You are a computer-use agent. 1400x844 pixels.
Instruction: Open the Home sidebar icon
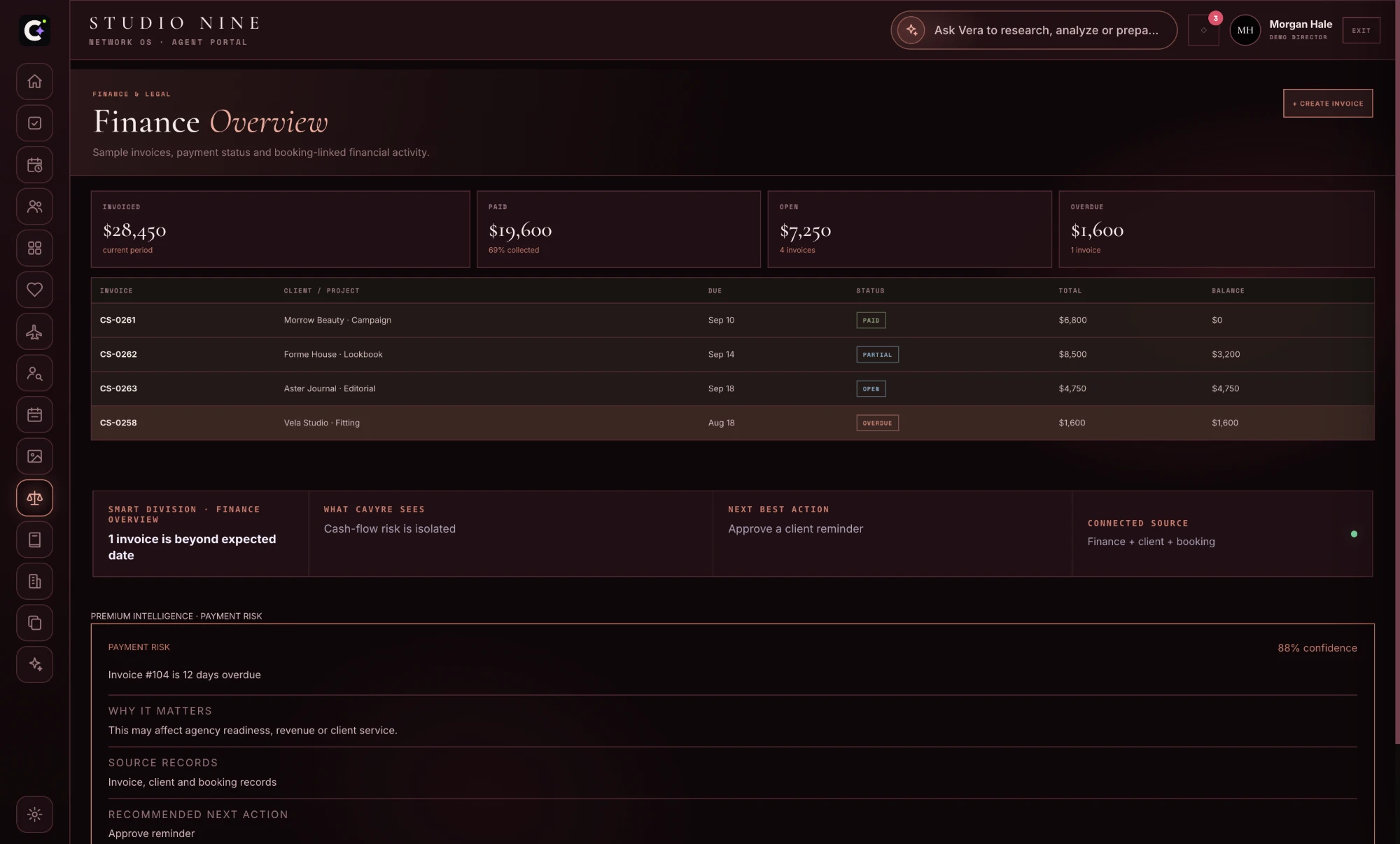(x=34, y=81)
